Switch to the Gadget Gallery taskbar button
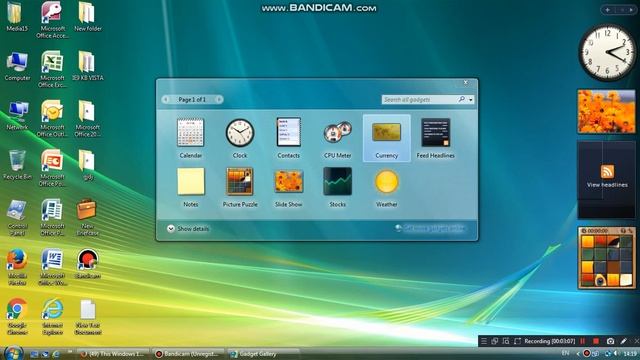 point(263,354)
